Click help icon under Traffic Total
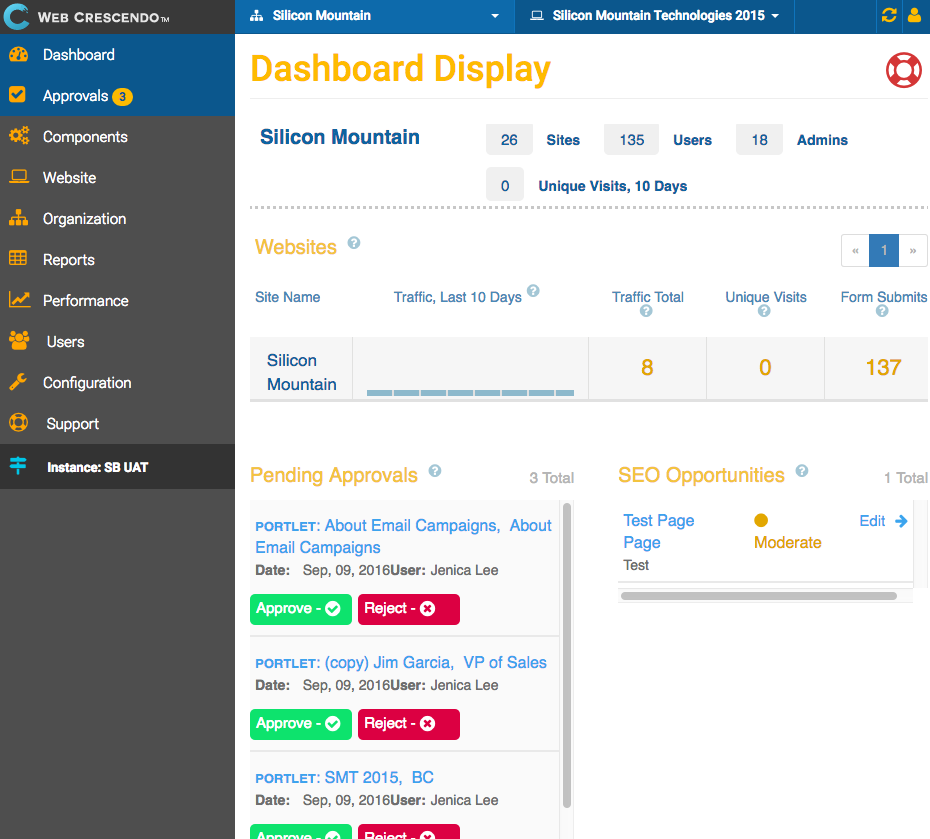 (646, 311)
